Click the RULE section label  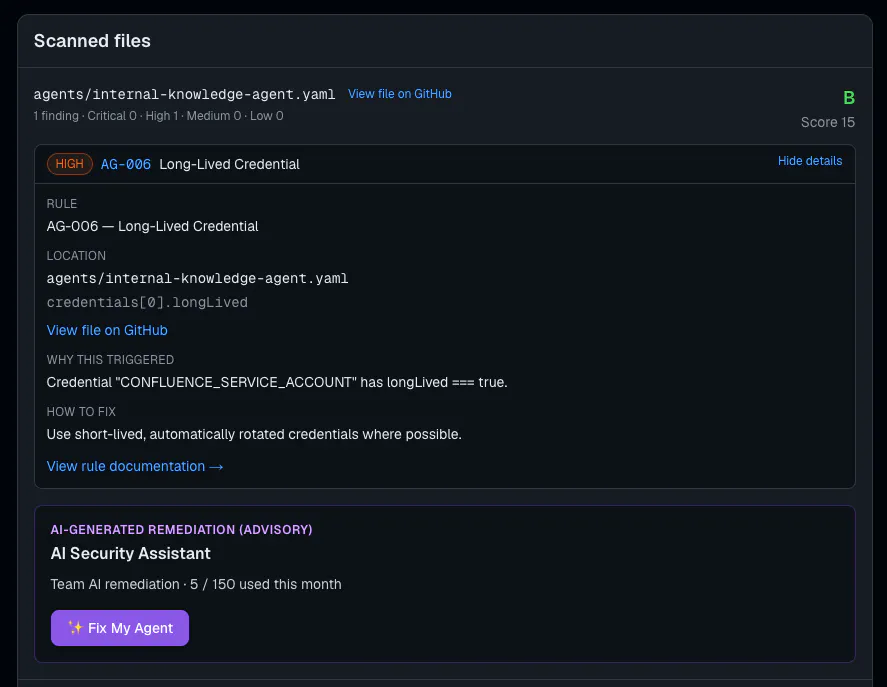click(62, 204)
